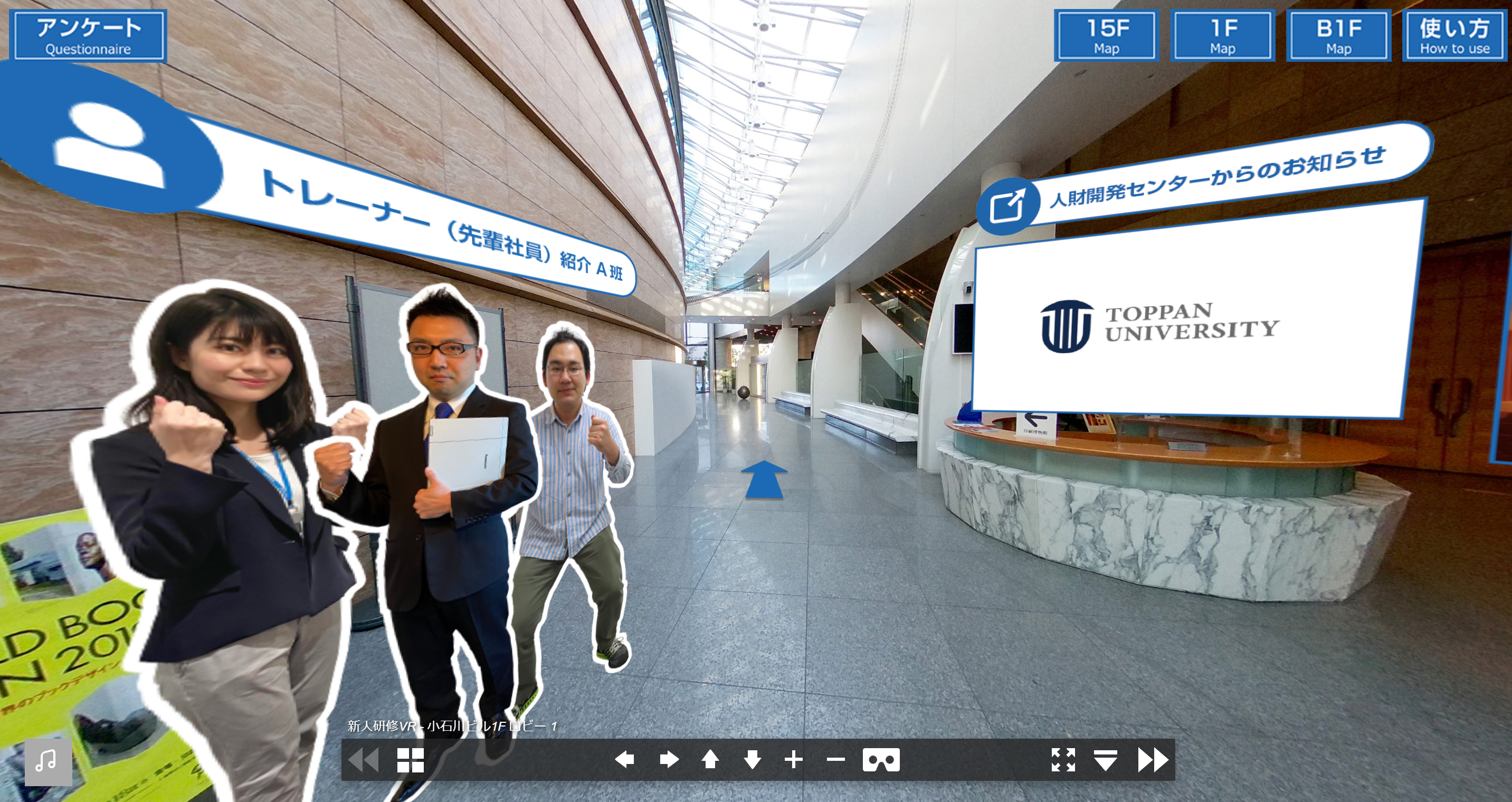Pan the view left with the arrow
Viewport: 1512px width, 802px height.
[624, 760]
